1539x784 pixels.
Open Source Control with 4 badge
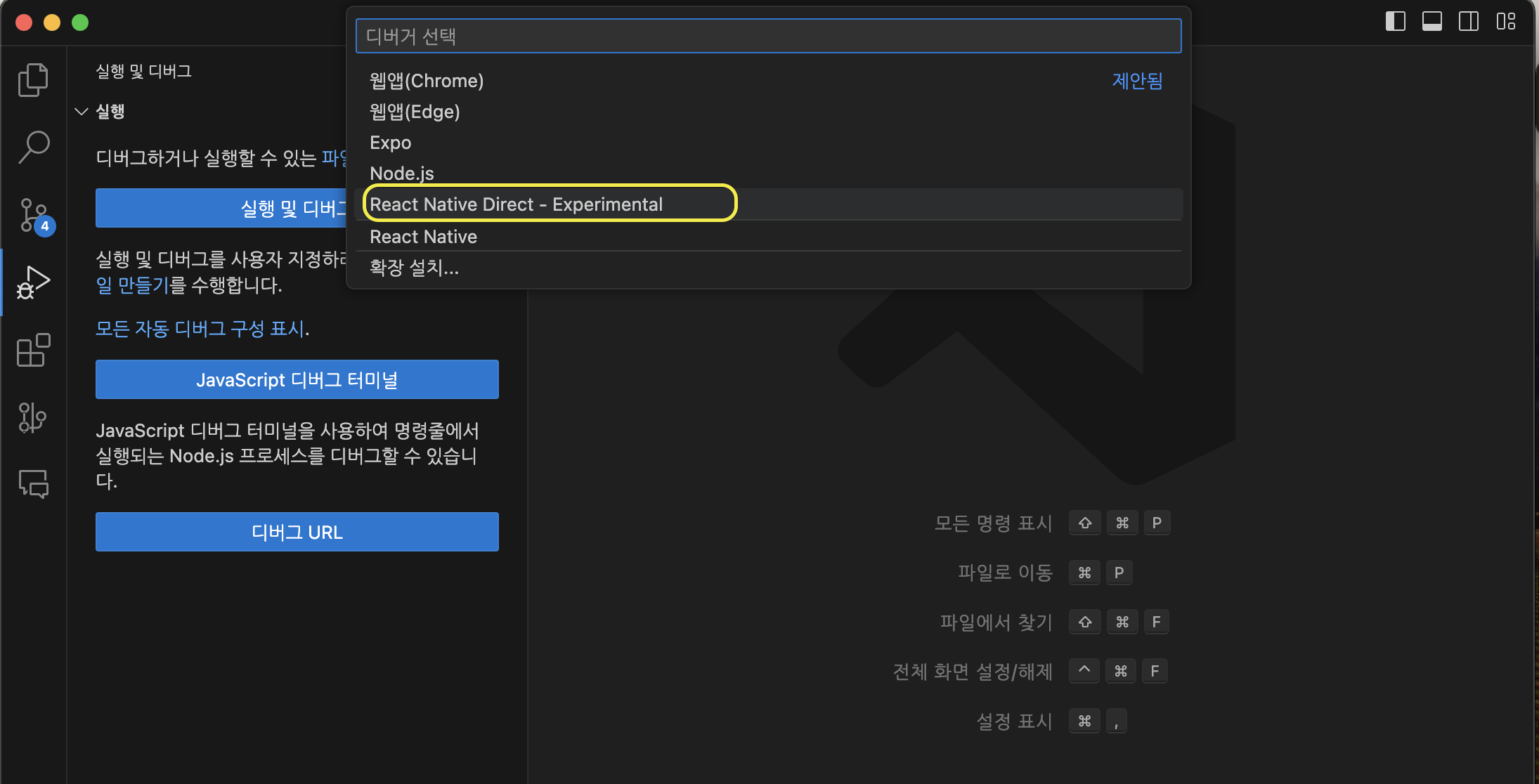(x=33, y=215)
